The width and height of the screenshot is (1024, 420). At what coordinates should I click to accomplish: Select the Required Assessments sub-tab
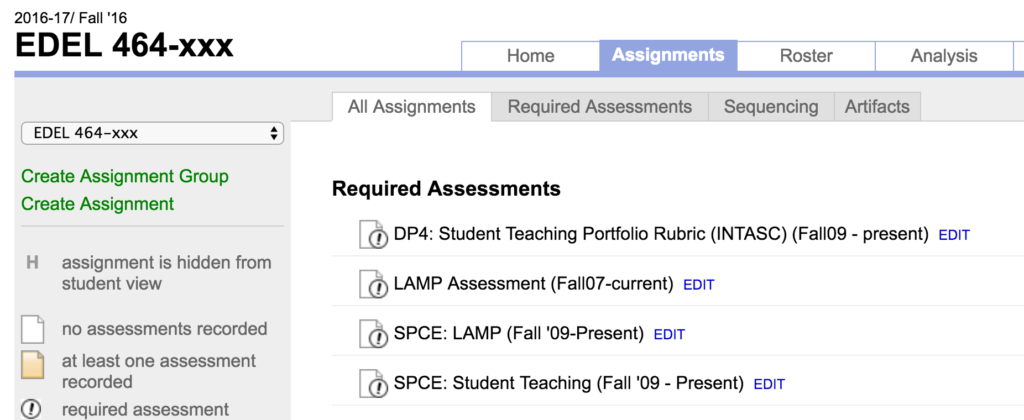pyautogui.click(x=599, y=107)
